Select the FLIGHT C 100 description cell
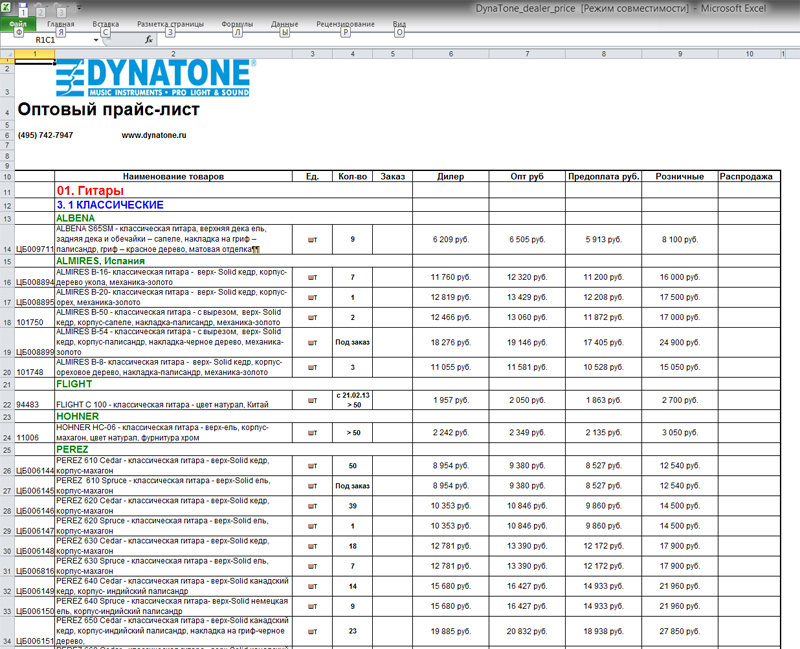 173,400
